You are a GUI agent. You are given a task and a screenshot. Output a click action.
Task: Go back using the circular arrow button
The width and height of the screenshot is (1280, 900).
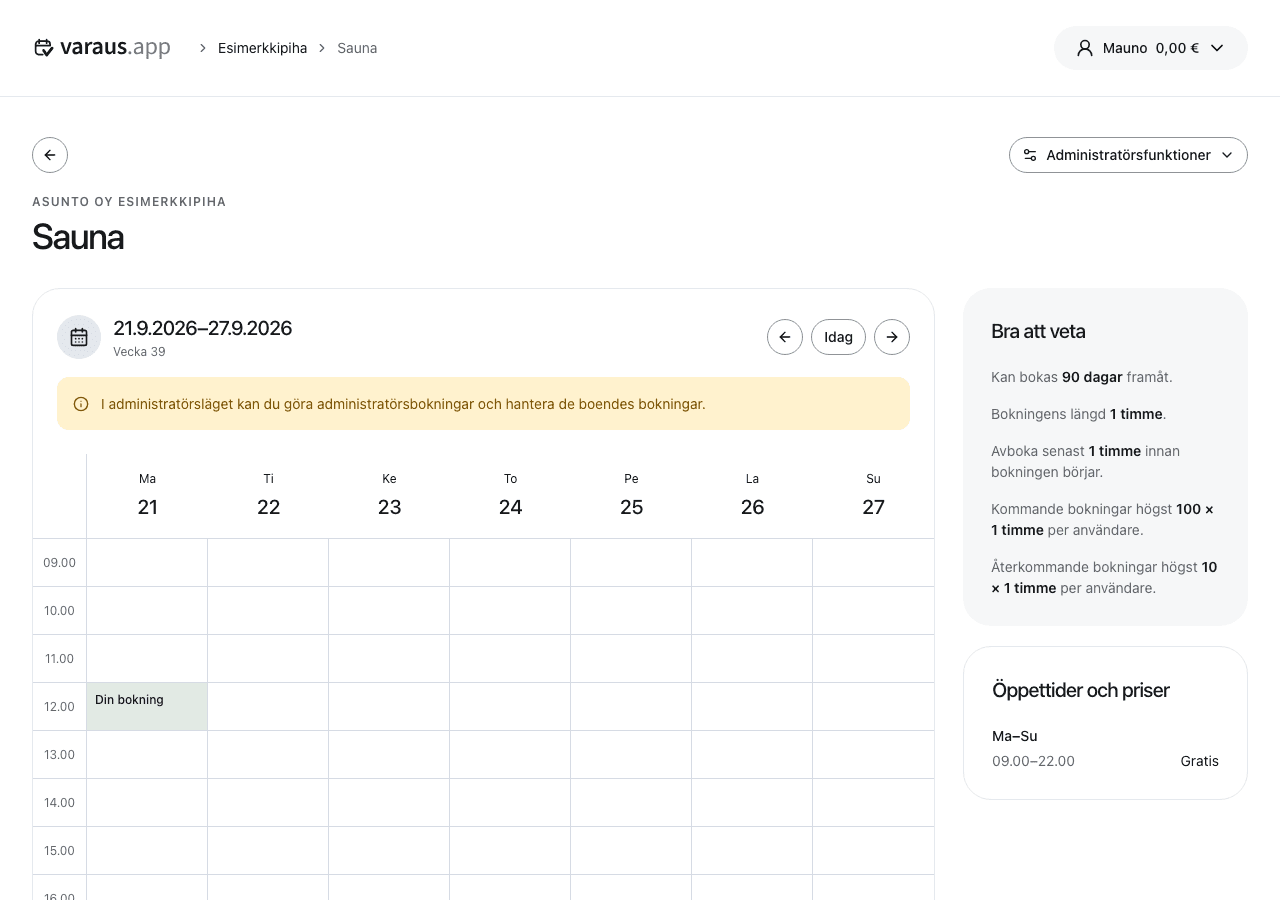(50, 155)
